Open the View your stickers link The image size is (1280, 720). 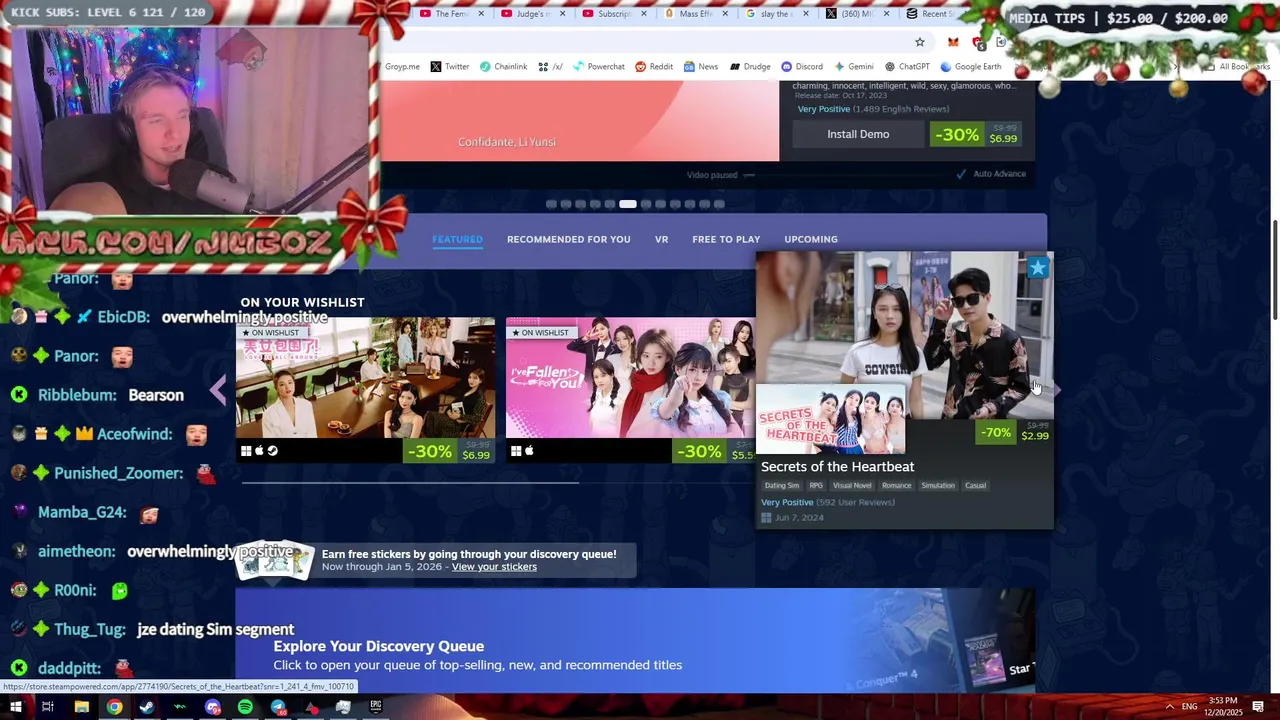coord(494,567)
